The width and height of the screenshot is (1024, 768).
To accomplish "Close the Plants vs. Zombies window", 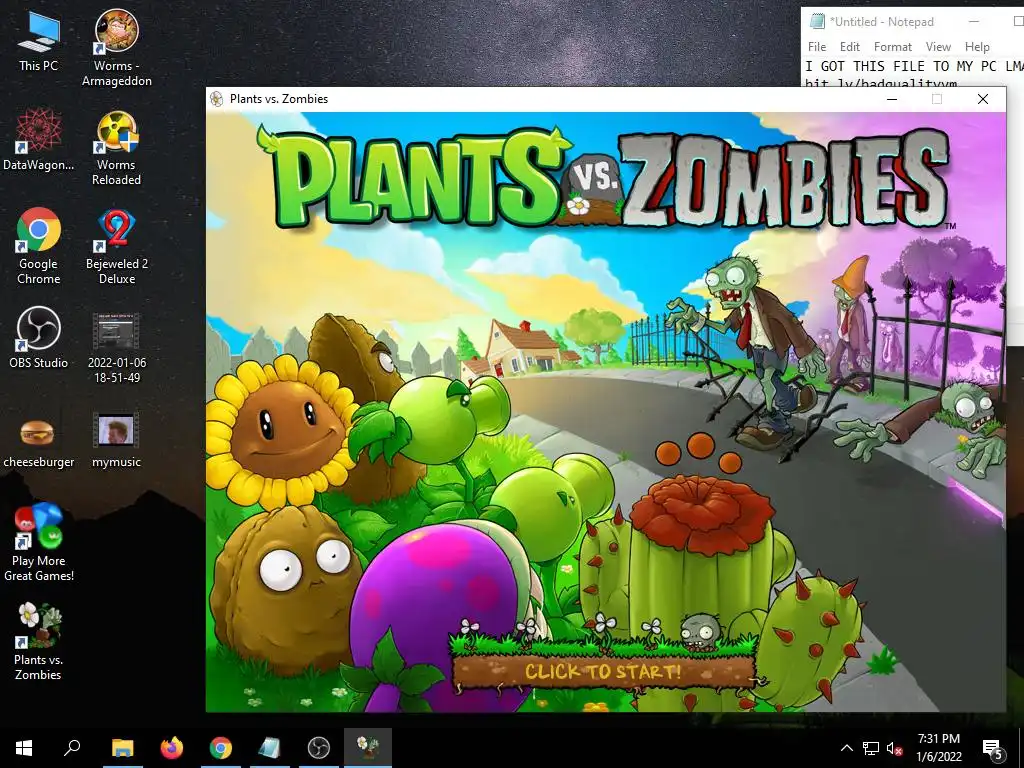I will coord(983,99).
